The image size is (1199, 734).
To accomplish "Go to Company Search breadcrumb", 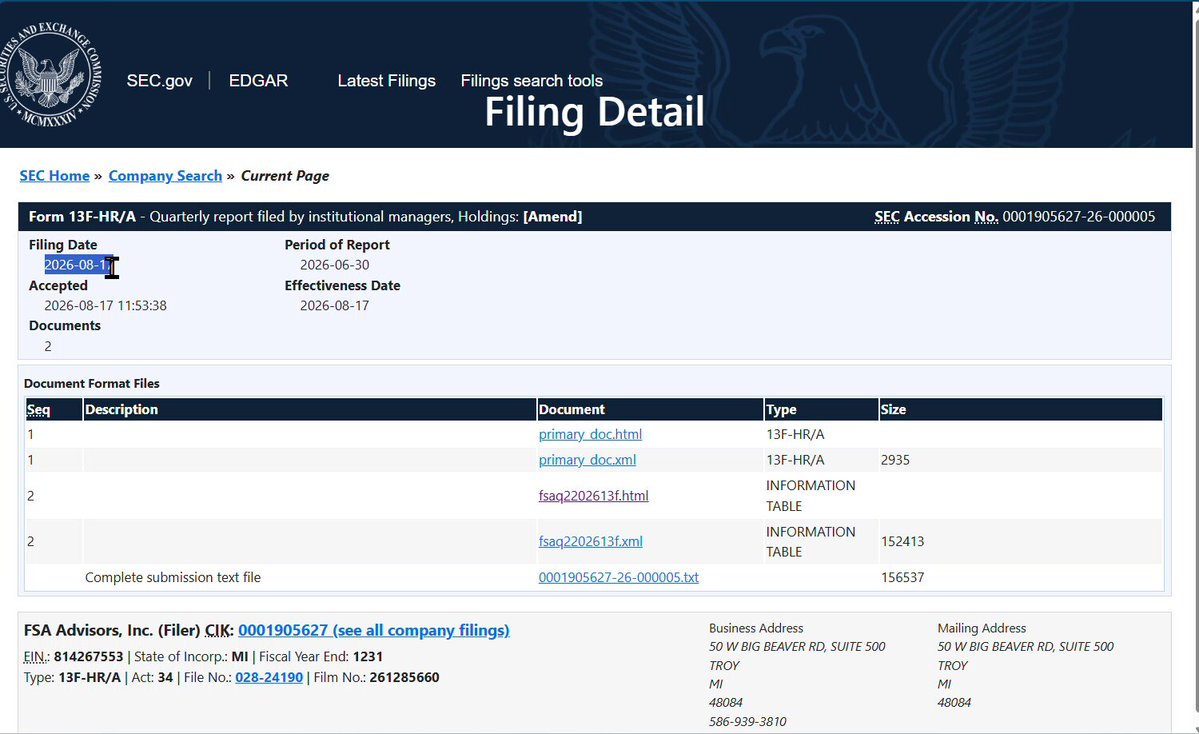I will pos(165,176).
